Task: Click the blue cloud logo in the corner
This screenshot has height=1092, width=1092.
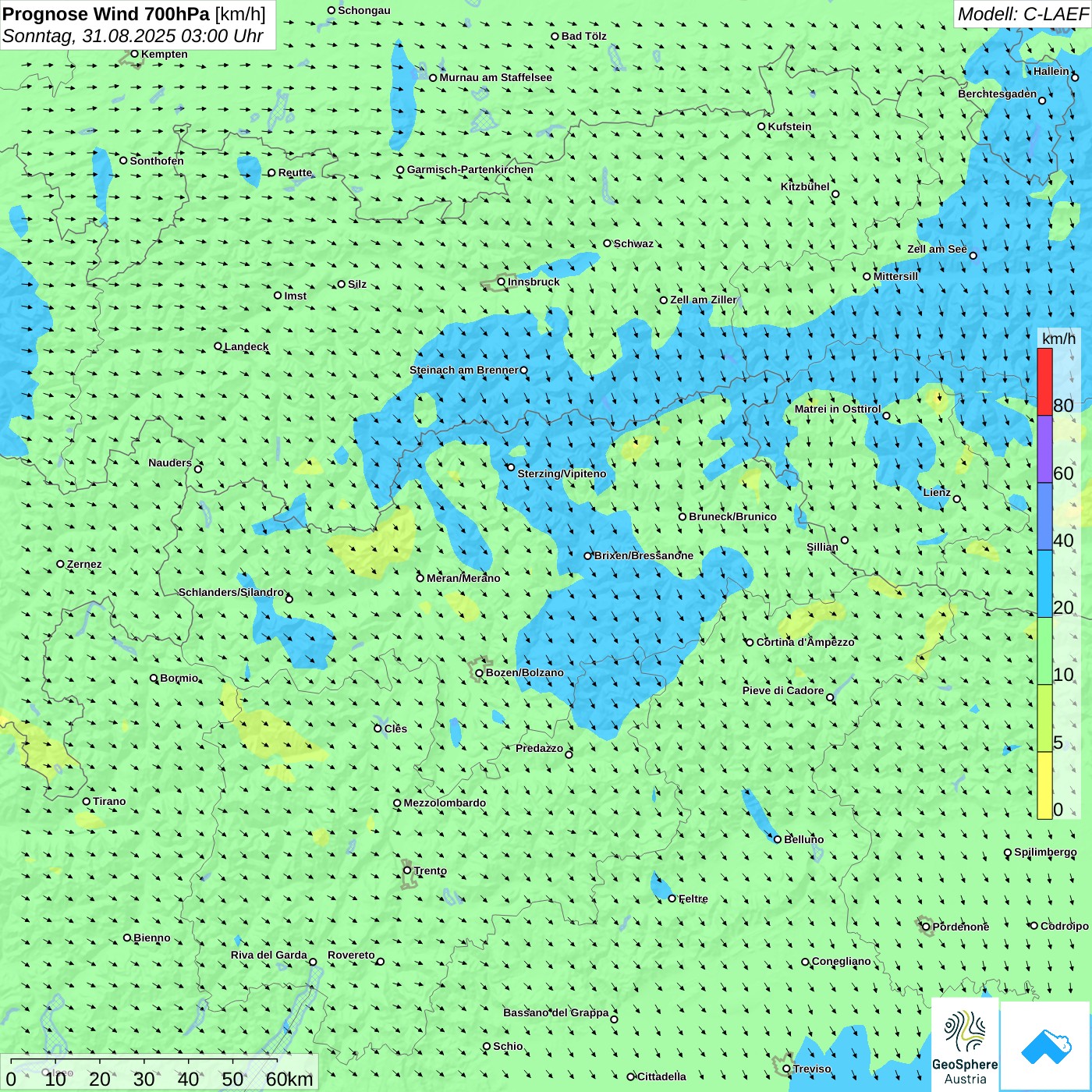Action: coord(1046,1046)
